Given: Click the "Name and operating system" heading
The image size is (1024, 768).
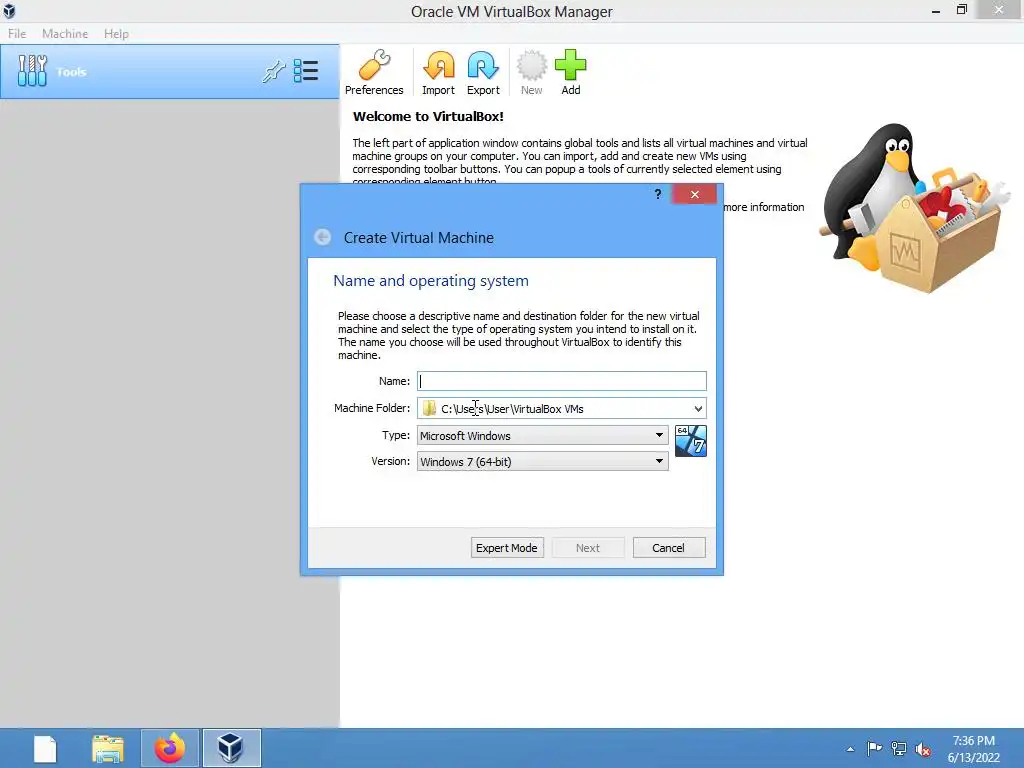Looking at the screenshot, I should point(431,280).
